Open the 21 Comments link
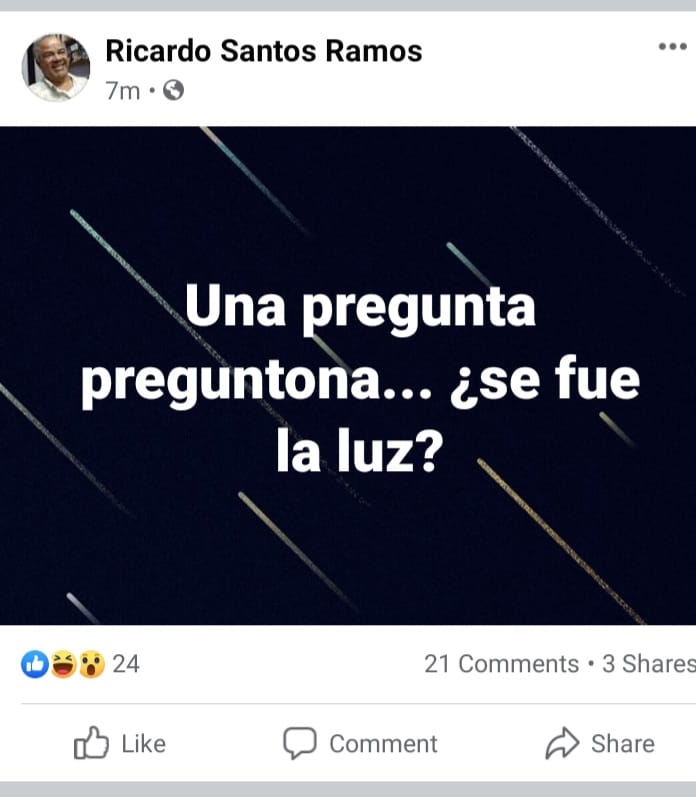Viewport: 696px width, 797px height. click(502, 664)
